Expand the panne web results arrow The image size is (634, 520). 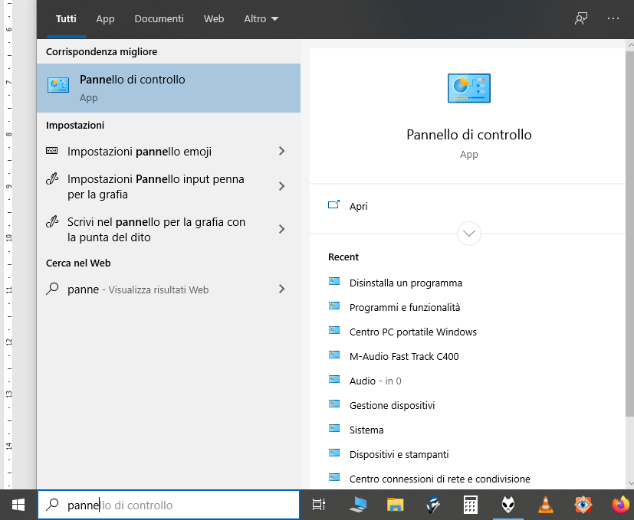(x=282, y=289)
